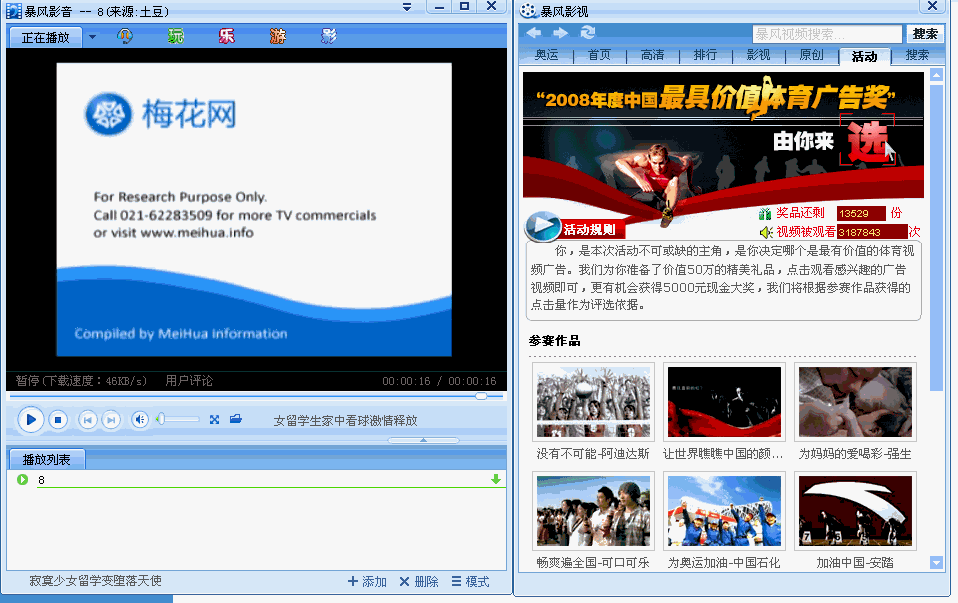Click the seek bar handle near the end
The width and height of the screenshot is (958, 603).
[481, 396]
